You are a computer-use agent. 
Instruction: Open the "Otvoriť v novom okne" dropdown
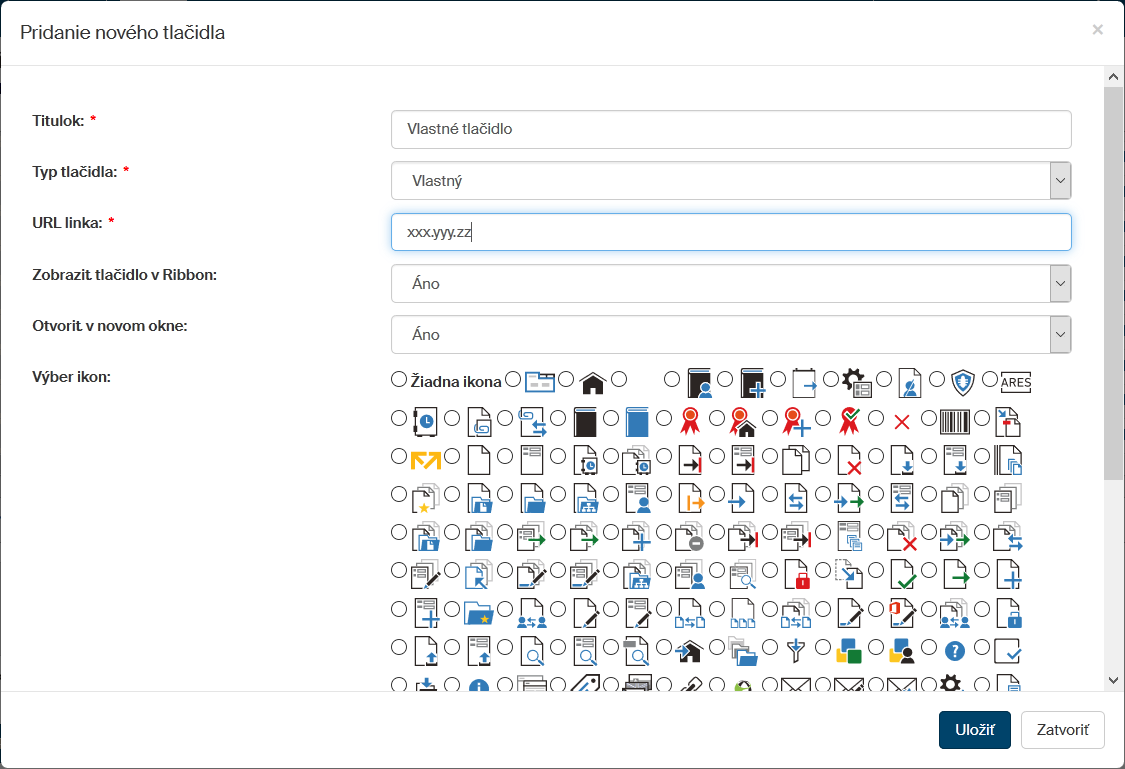pos(730,335)
